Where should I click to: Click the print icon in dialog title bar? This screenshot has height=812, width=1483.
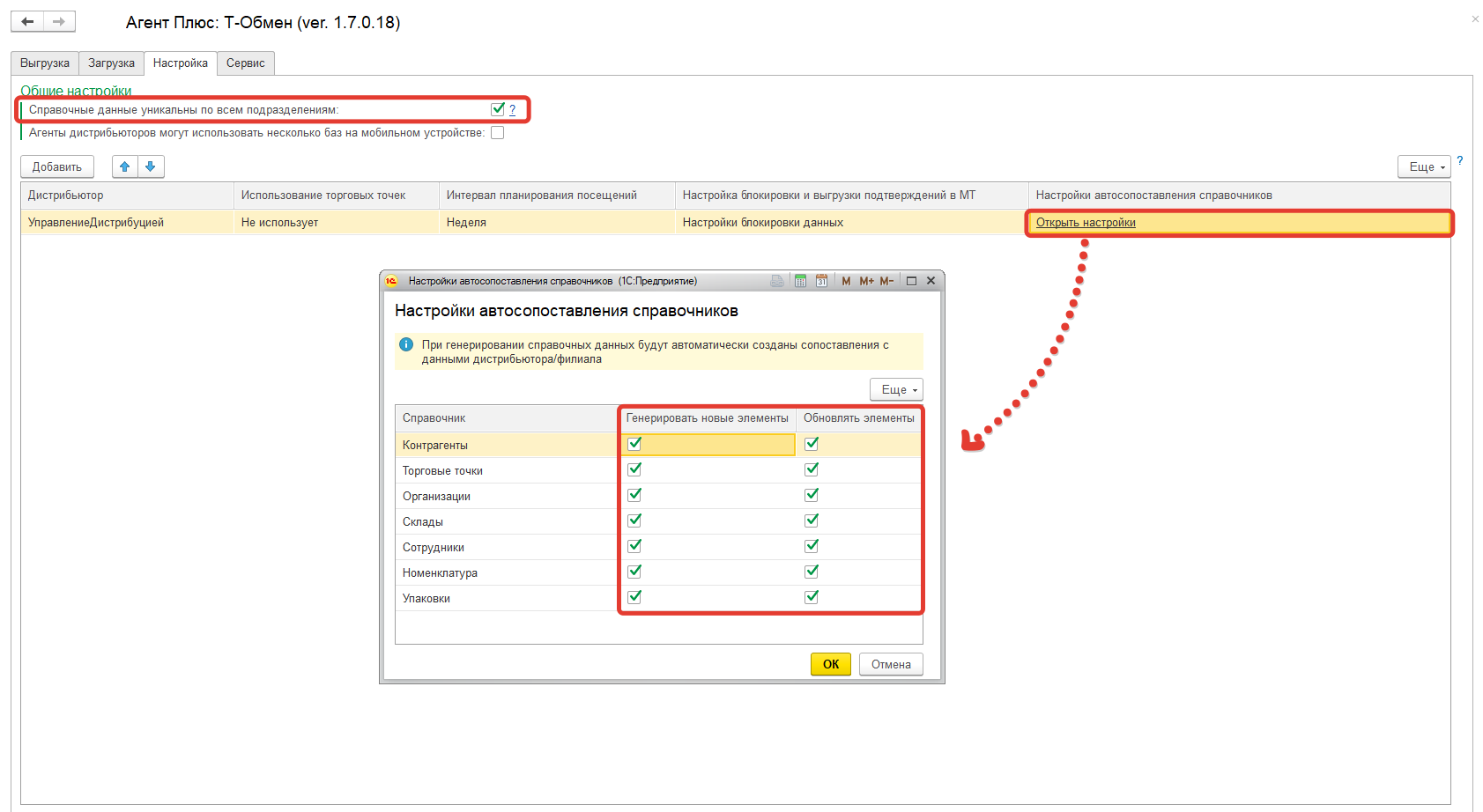[x=776, y=281]
